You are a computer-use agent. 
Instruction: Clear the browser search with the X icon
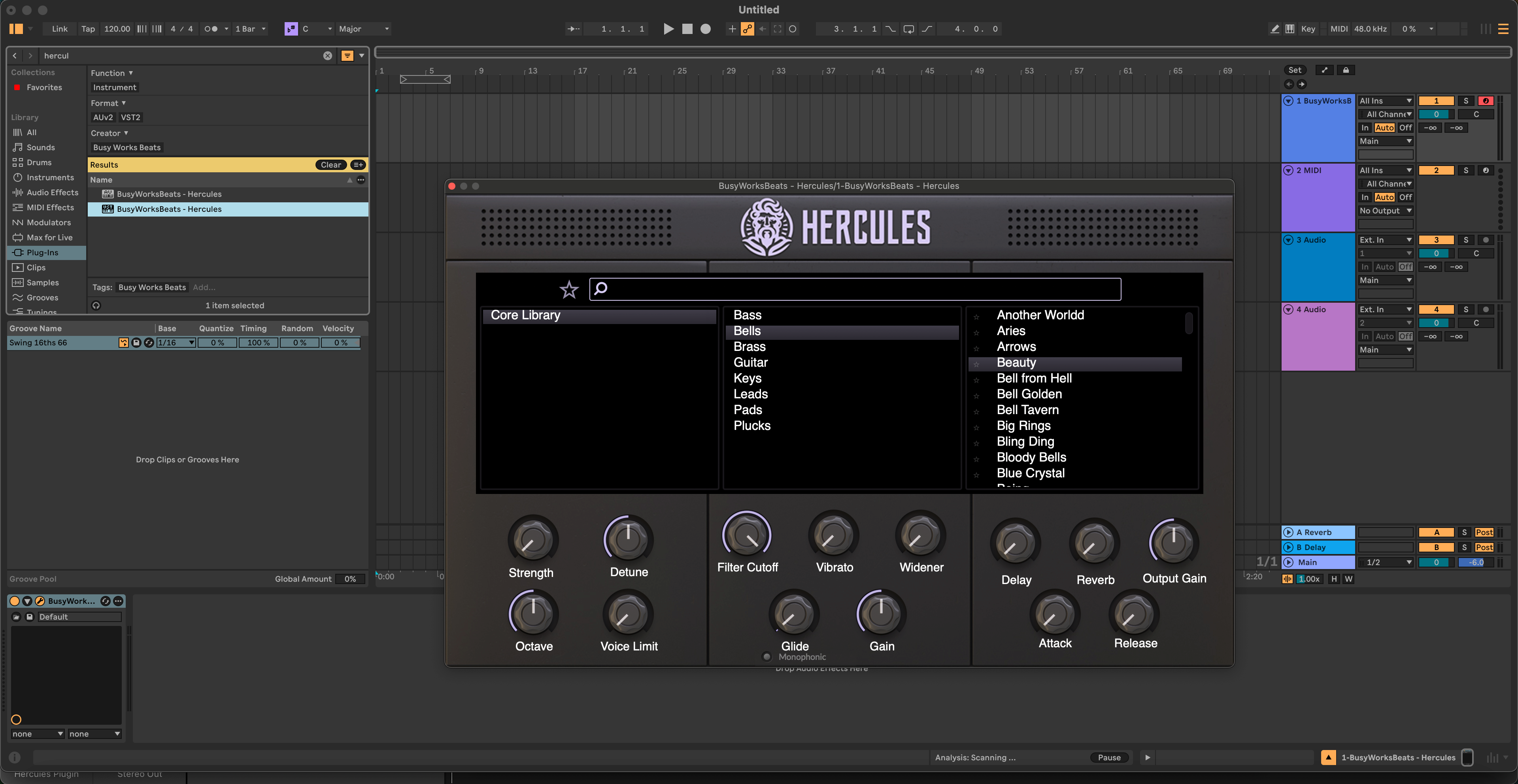pos(328,55)
